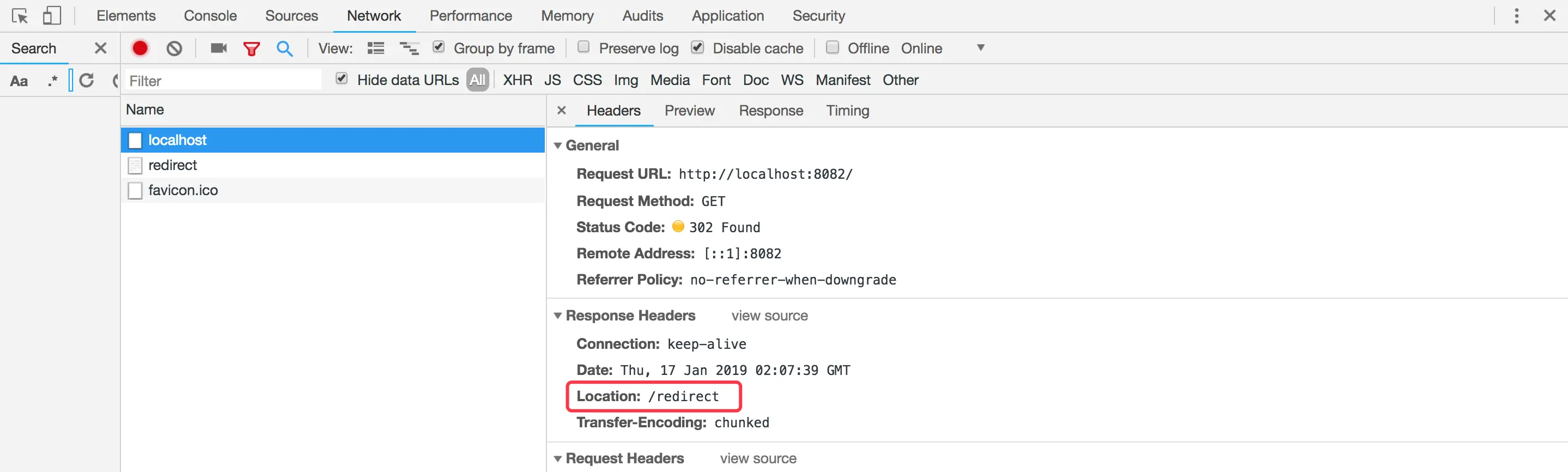Image resolution: width=1568 pixels, height=472 pixels.
Task: Select the All filter type
Action: coord(478,80)
